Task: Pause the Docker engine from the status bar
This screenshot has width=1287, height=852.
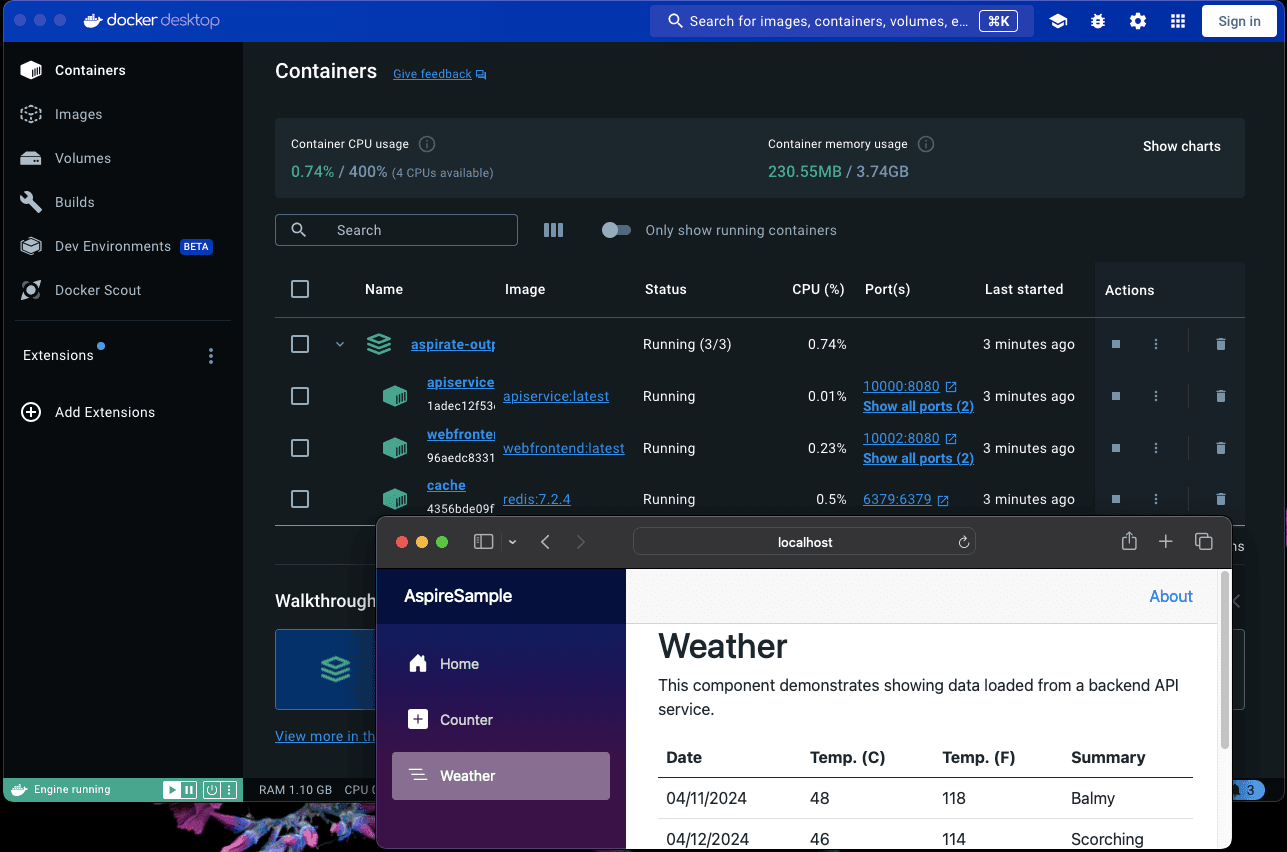Action: [188, 790]
